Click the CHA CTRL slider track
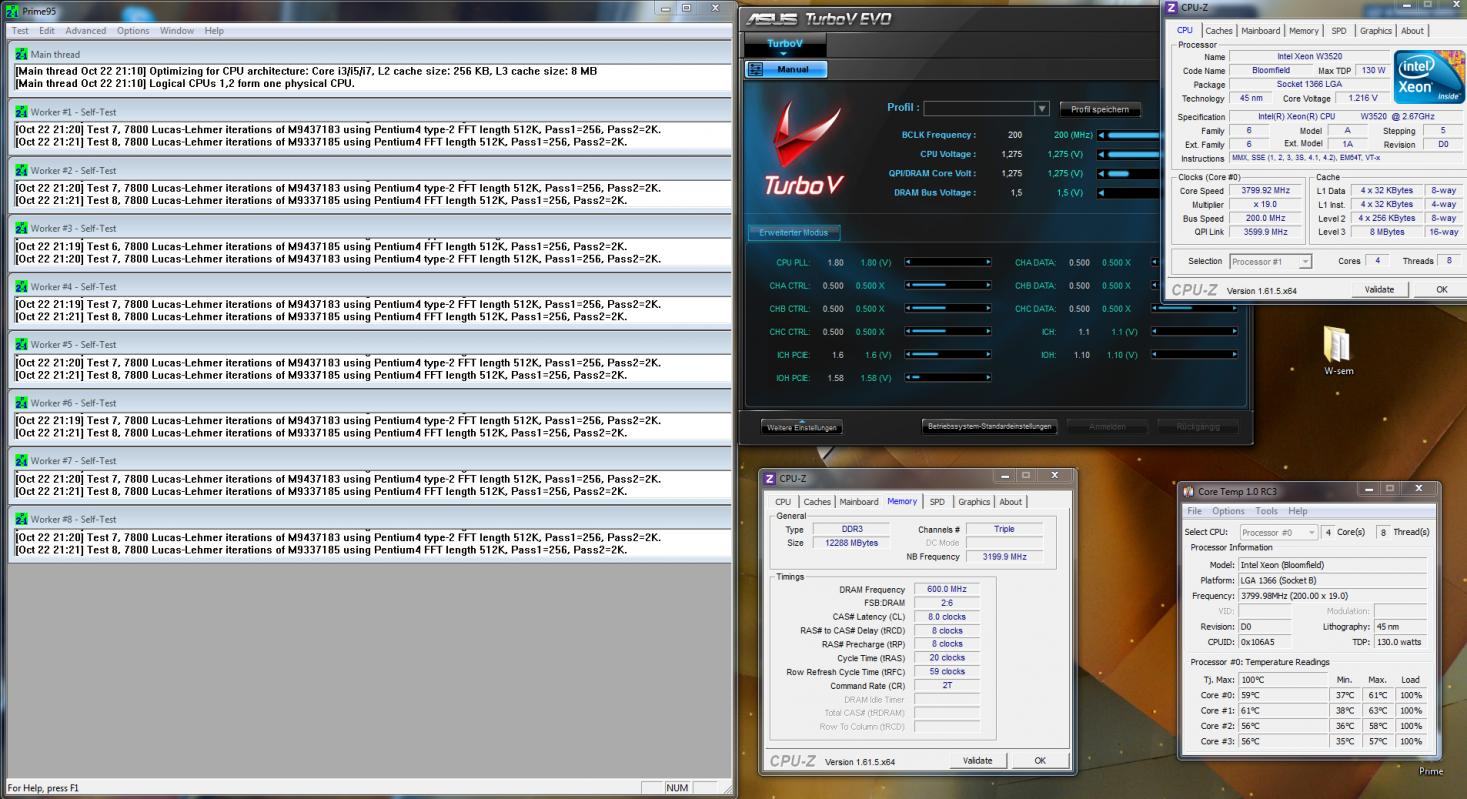Image resolution: width=1467 pixels, height=799 pixels. [948, 285]
